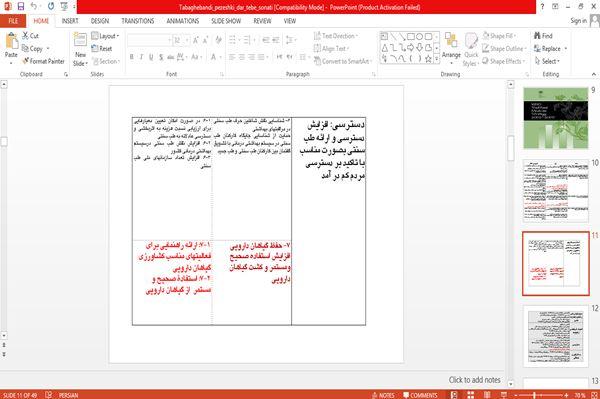Image resolution: width=600 pixels, height=399 pixels.
Task: Click Convert to SmartArt
Action: tap(343, 61)
